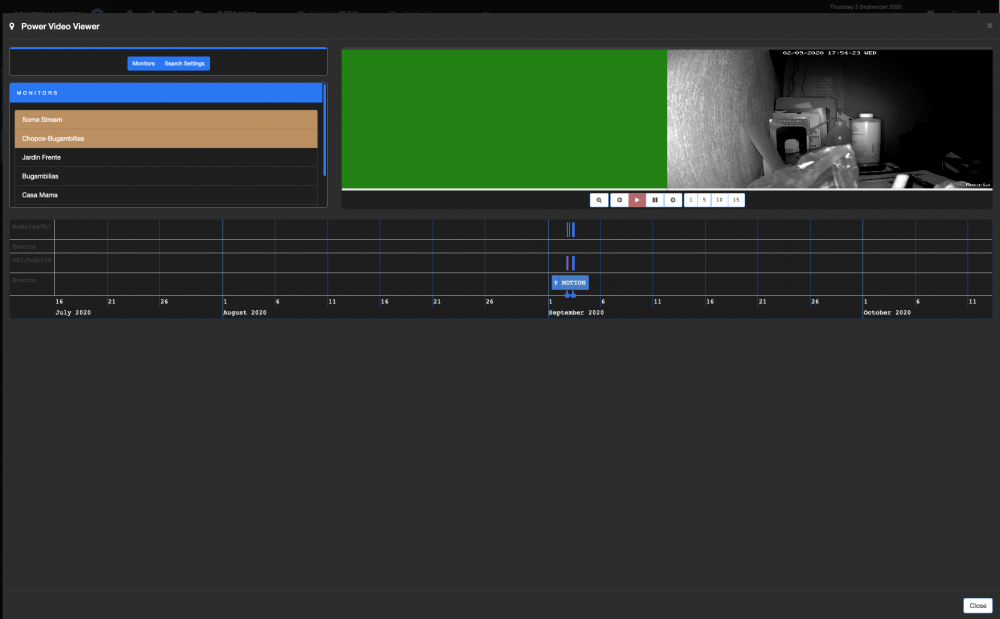Select the Jardin Frente monitor

166,157
